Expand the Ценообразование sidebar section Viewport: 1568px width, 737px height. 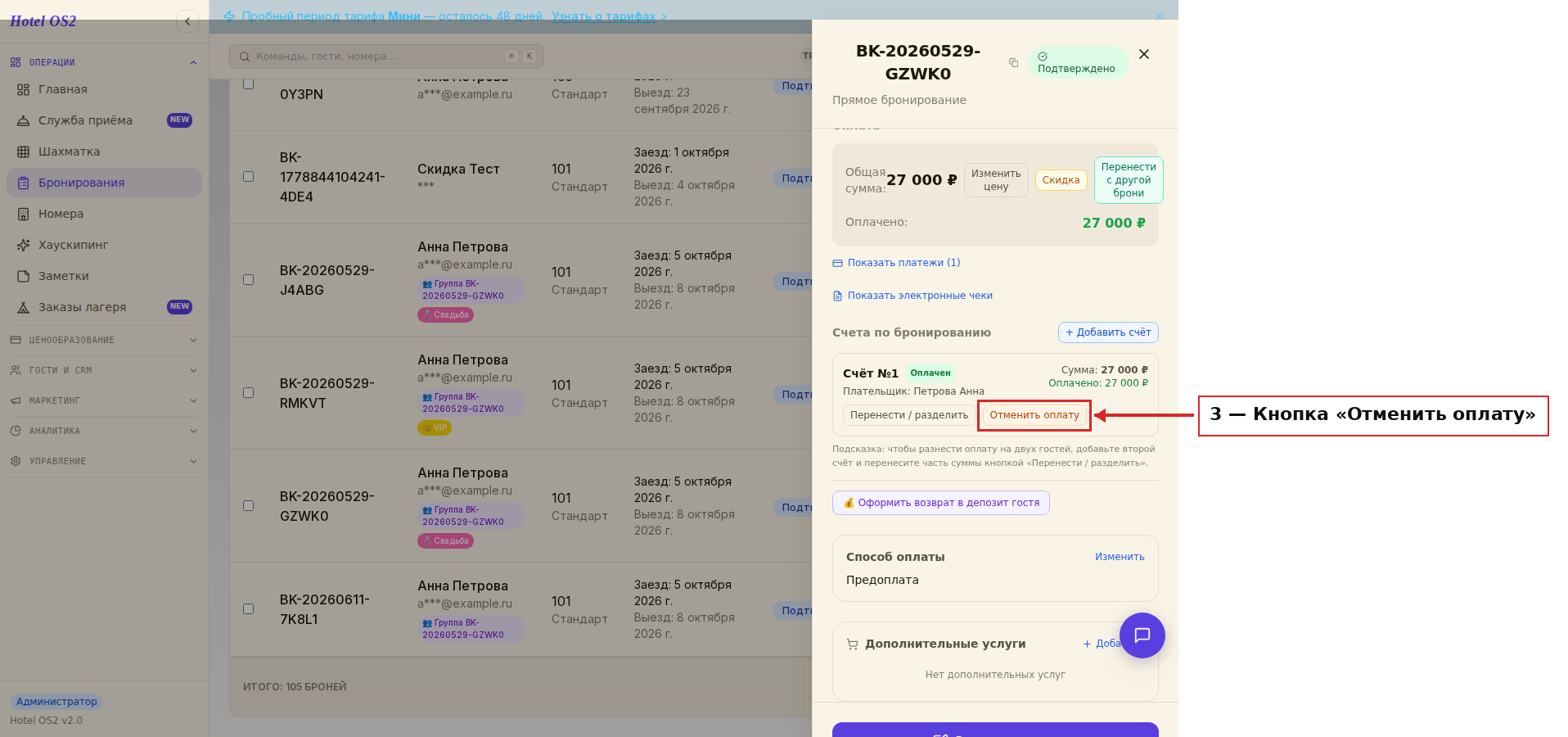[104, 340]
